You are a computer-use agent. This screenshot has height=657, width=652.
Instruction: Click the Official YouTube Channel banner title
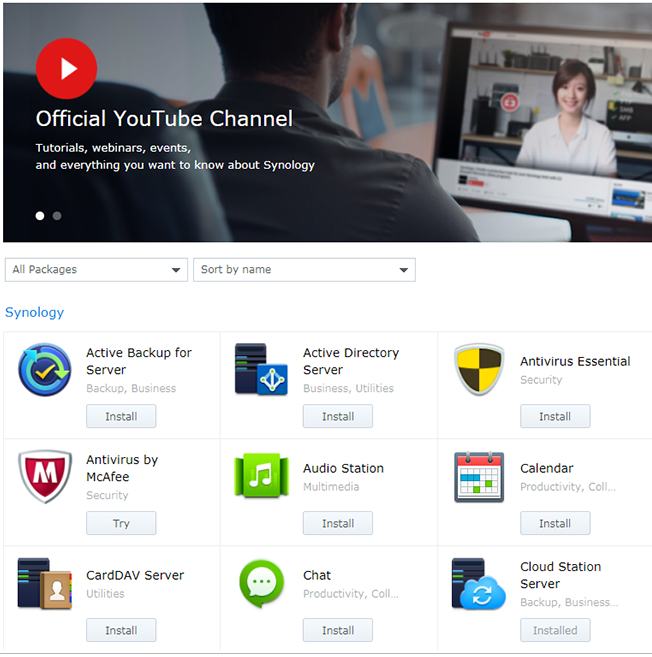pos(164,119)
